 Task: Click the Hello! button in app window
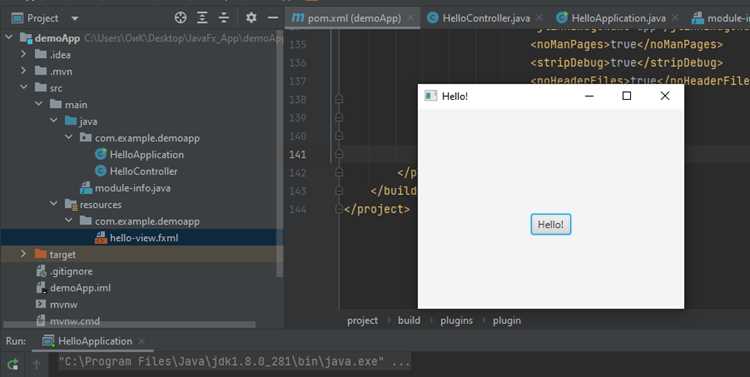551,224
